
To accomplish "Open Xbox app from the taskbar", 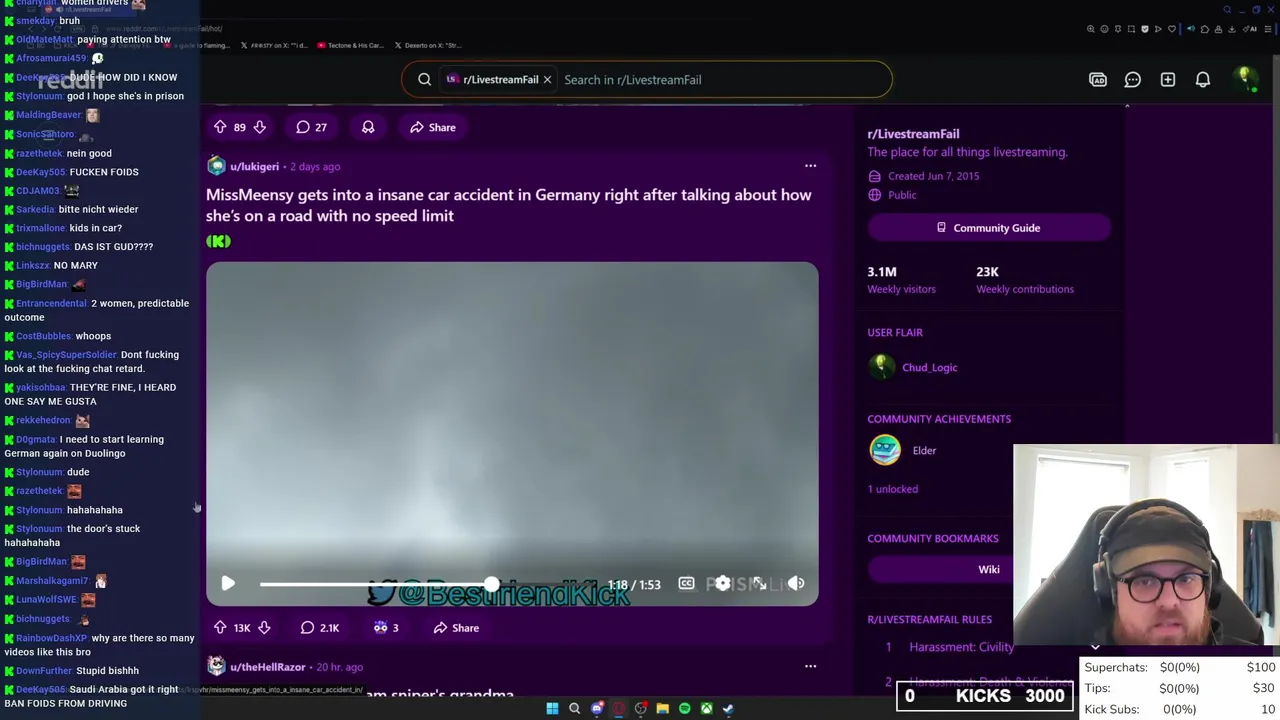I will [706, 708].
